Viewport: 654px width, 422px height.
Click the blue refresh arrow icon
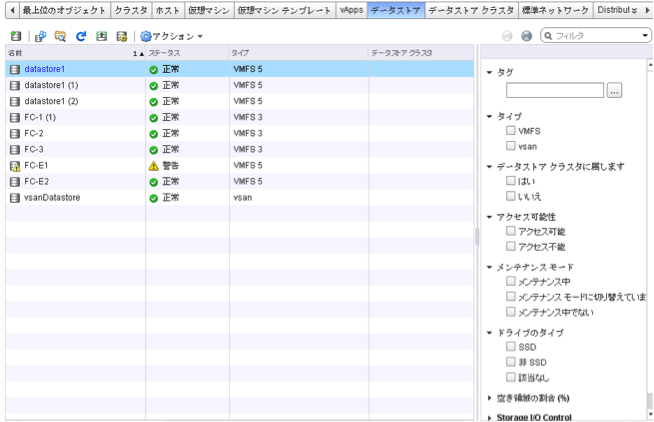coord(81,35)
